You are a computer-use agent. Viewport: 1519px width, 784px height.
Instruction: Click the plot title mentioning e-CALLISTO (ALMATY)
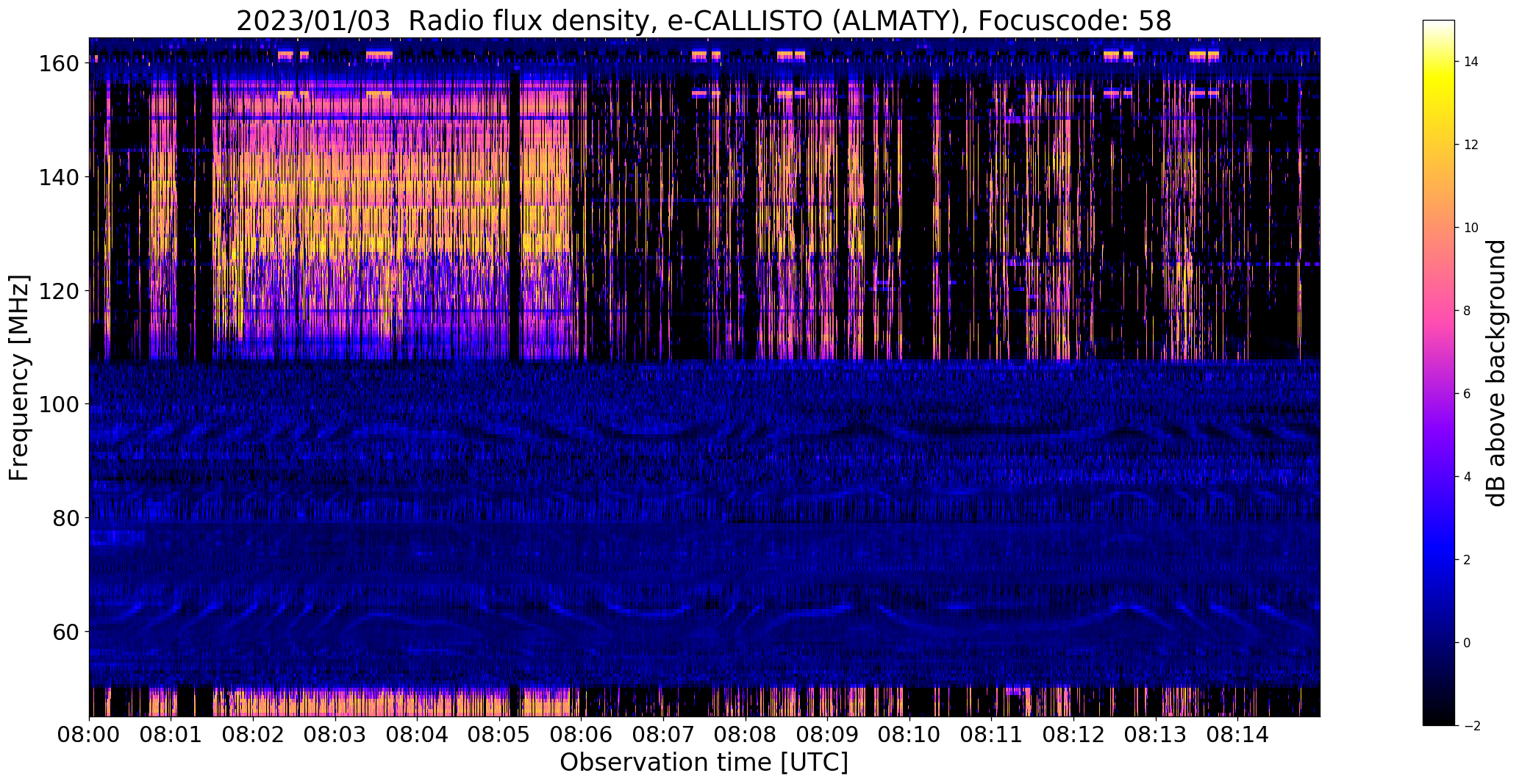(704, 21)
